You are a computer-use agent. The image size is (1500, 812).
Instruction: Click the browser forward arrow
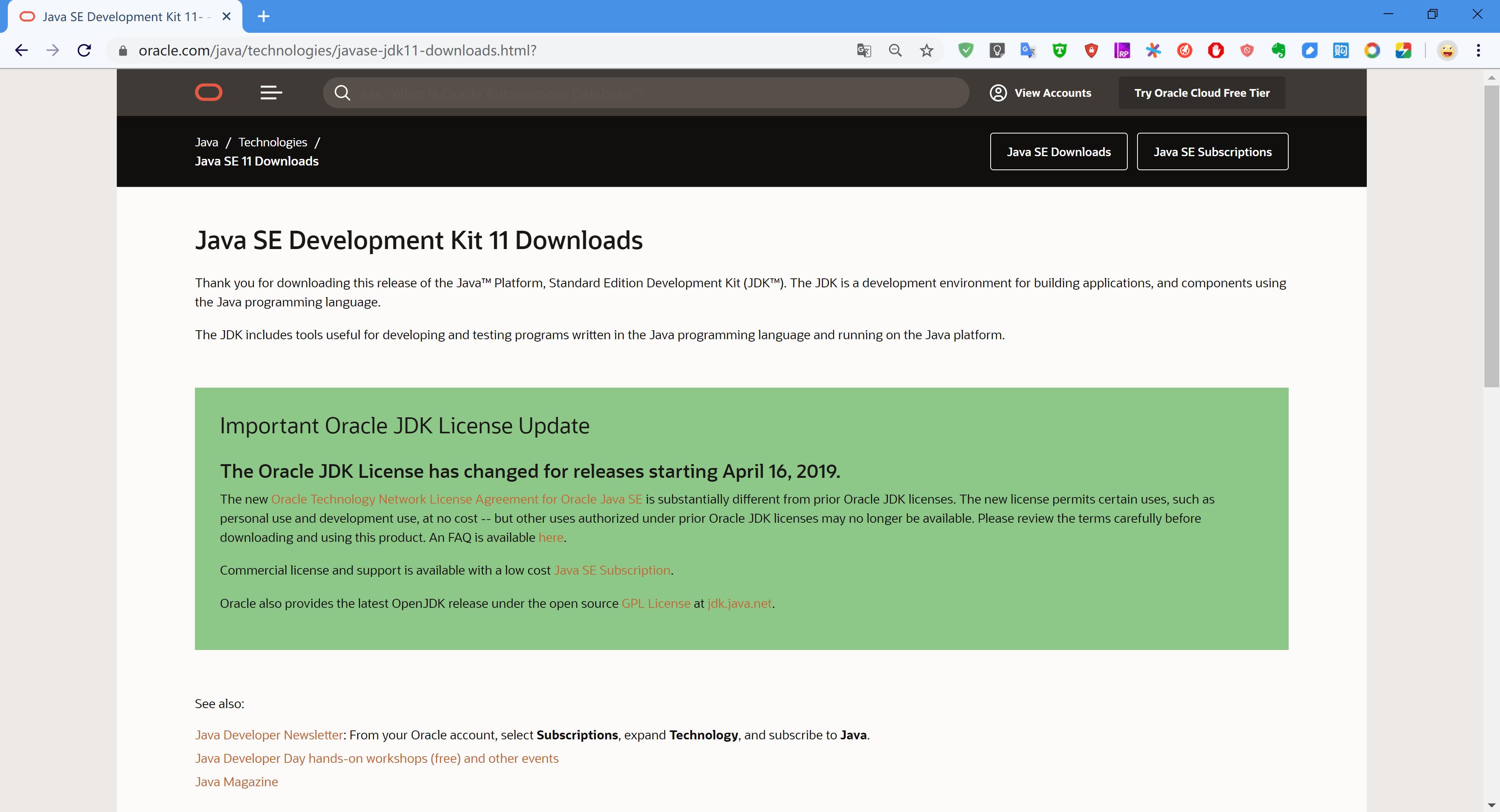coord(52,51)
